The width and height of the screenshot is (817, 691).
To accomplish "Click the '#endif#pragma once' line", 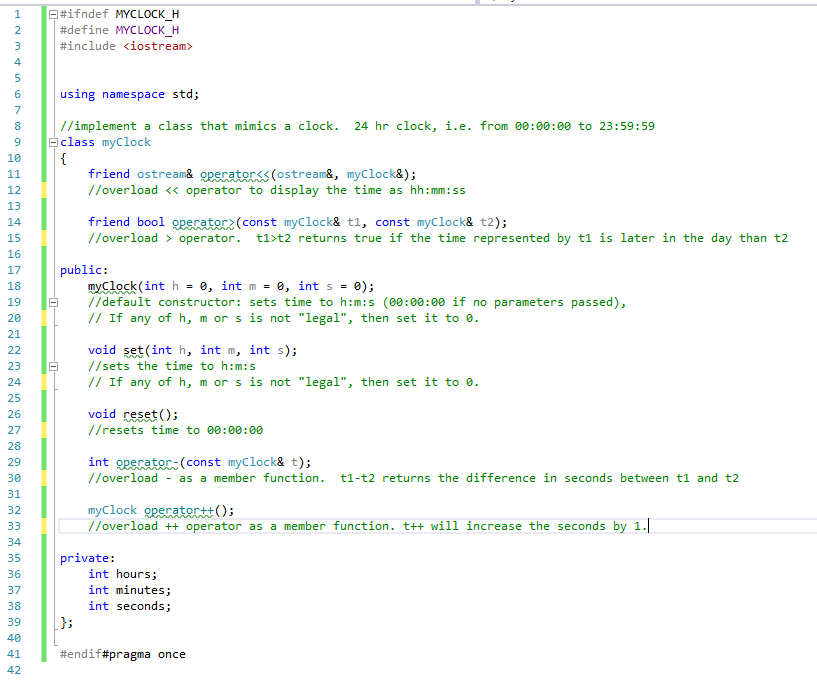I will tap(122, 654).
